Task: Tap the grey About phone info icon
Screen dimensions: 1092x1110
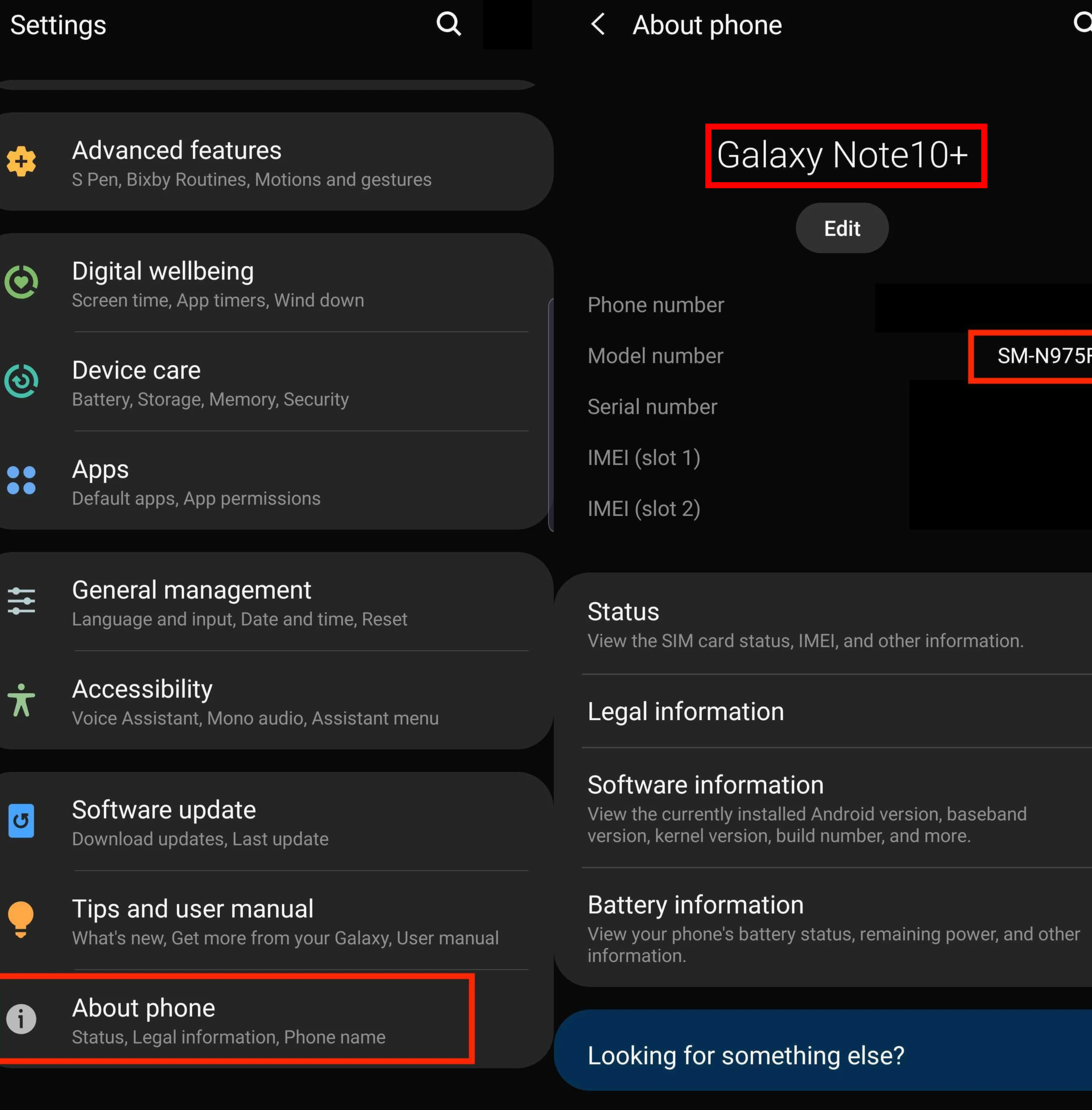Action: 21,1019
